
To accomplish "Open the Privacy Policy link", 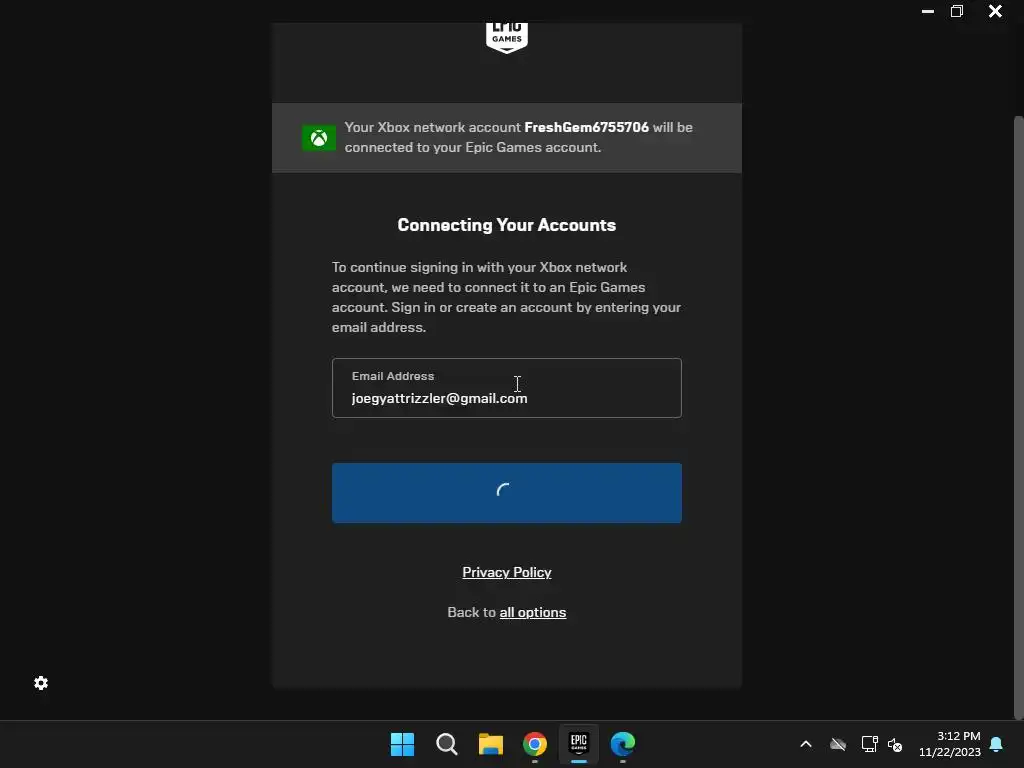I will click(507, 572).
